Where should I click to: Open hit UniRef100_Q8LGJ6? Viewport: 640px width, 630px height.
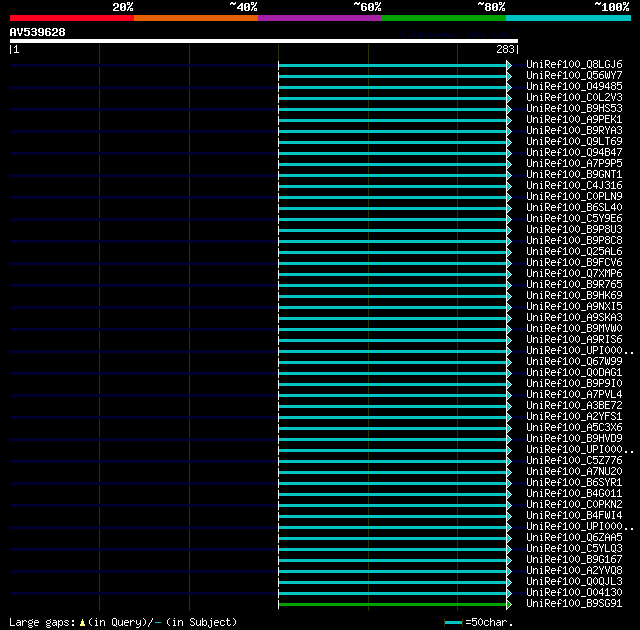coord(574,64)
